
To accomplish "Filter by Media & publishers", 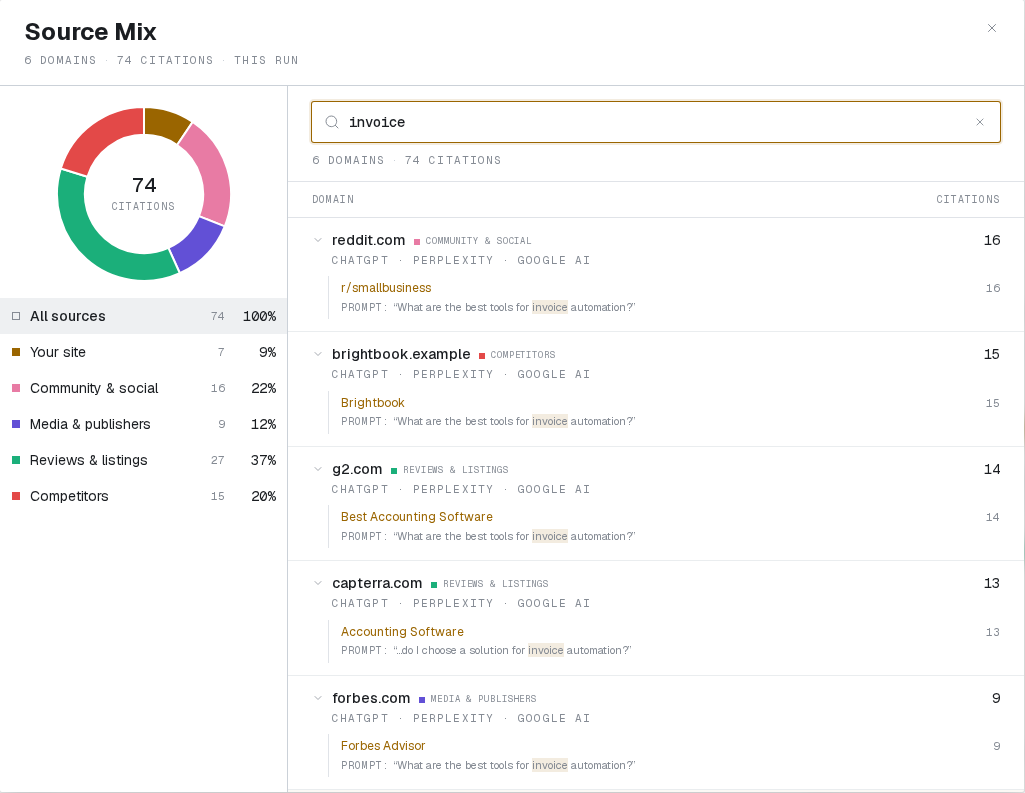I will tap(143, 424).
